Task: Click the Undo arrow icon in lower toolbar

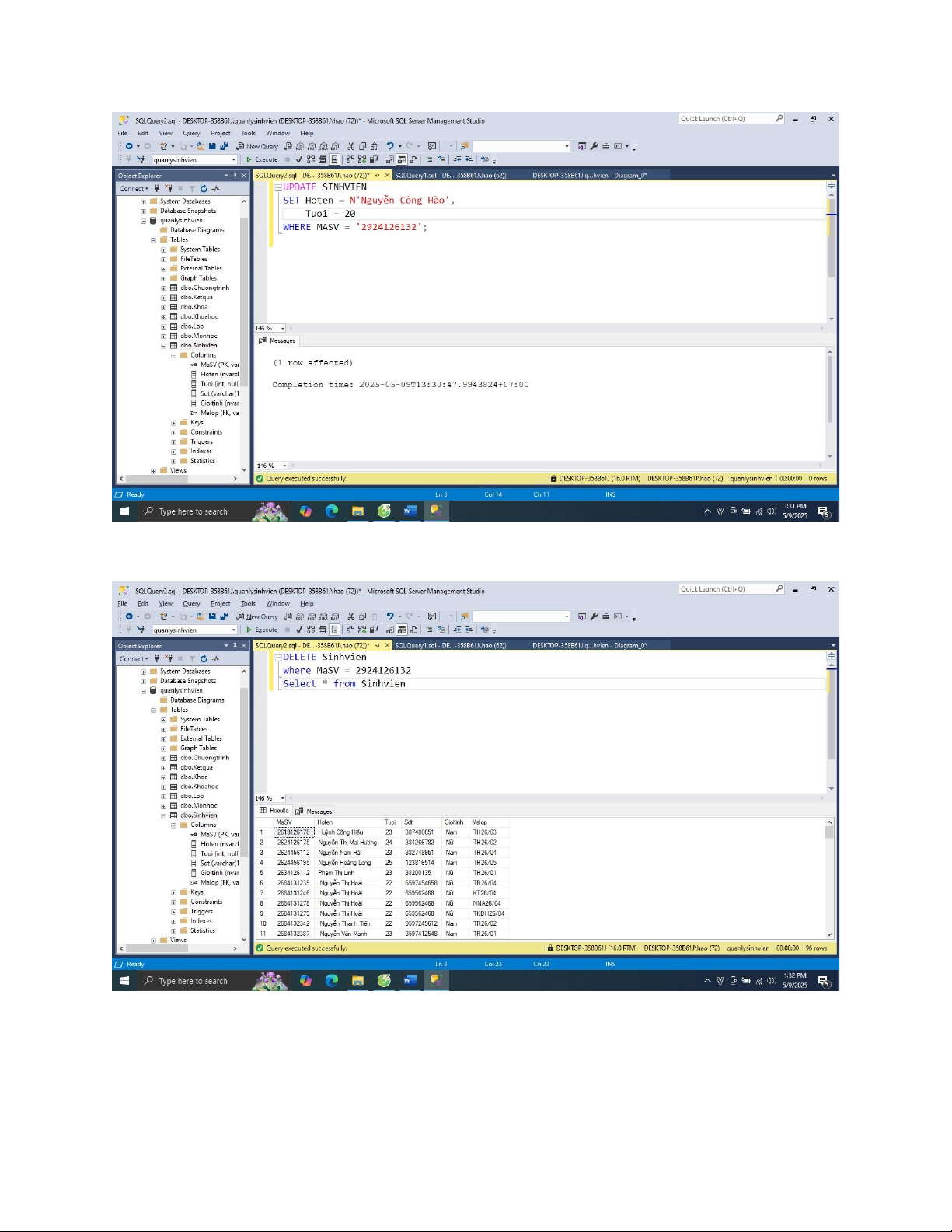Action: [390, 616]
